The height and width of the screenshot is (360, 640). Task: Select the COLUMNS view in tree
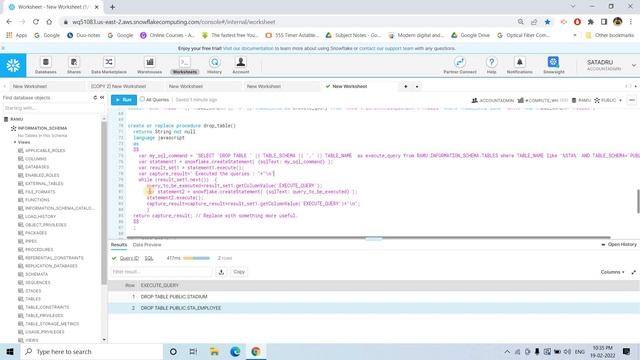[x=36, y=159]
